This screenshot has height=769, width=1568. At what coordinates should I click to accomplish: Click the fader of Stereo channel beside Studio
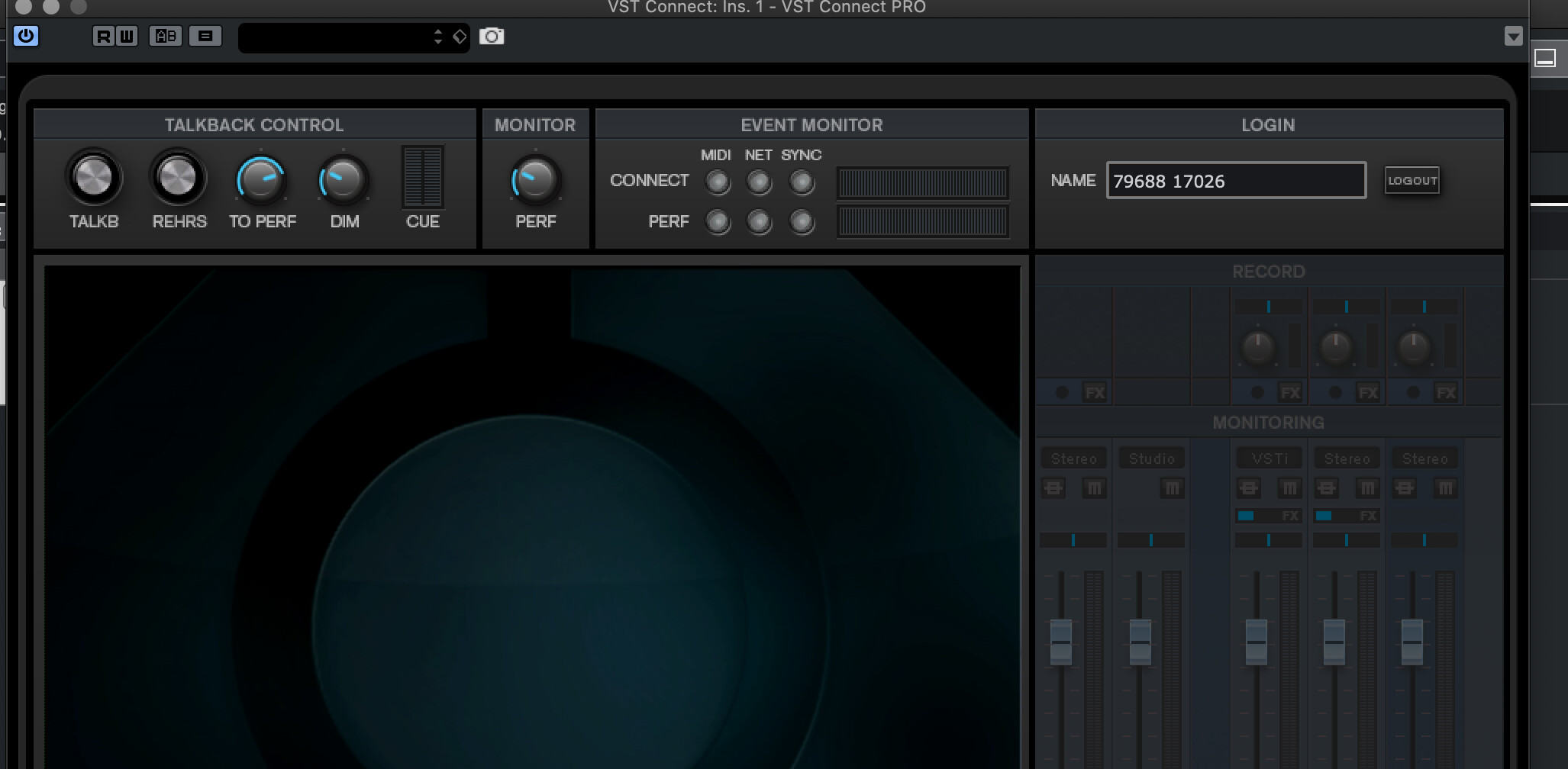point(1061,642)
